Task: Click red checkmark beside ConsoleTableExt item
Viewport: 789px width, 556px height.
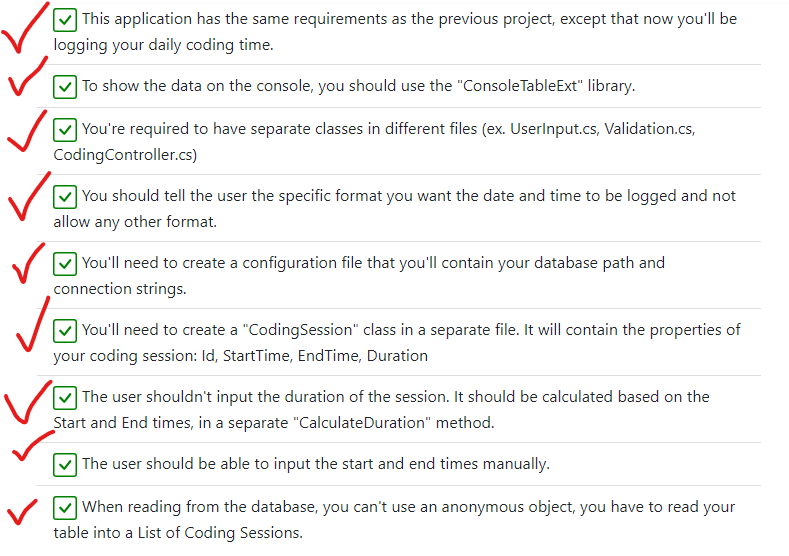Action: point(27,76)
